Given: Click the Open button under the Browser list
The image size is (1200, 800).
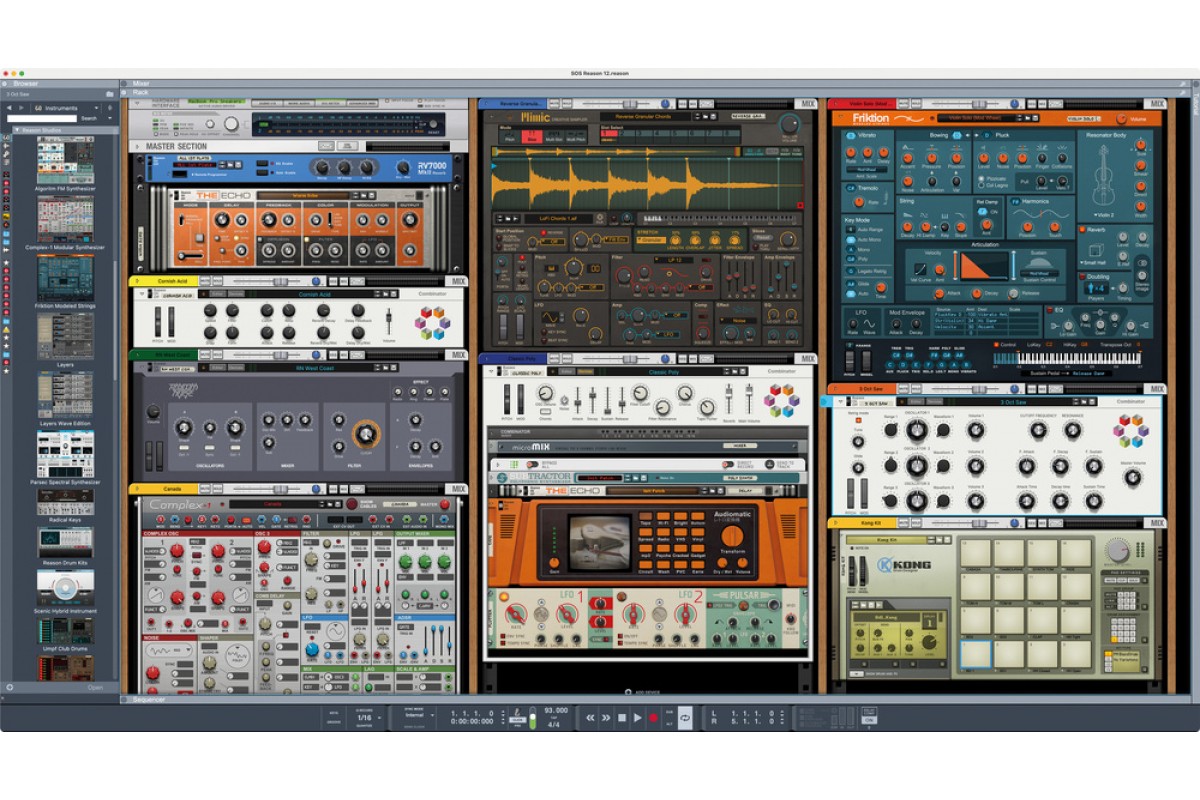Looking at the screenshot, I should 95,688.
